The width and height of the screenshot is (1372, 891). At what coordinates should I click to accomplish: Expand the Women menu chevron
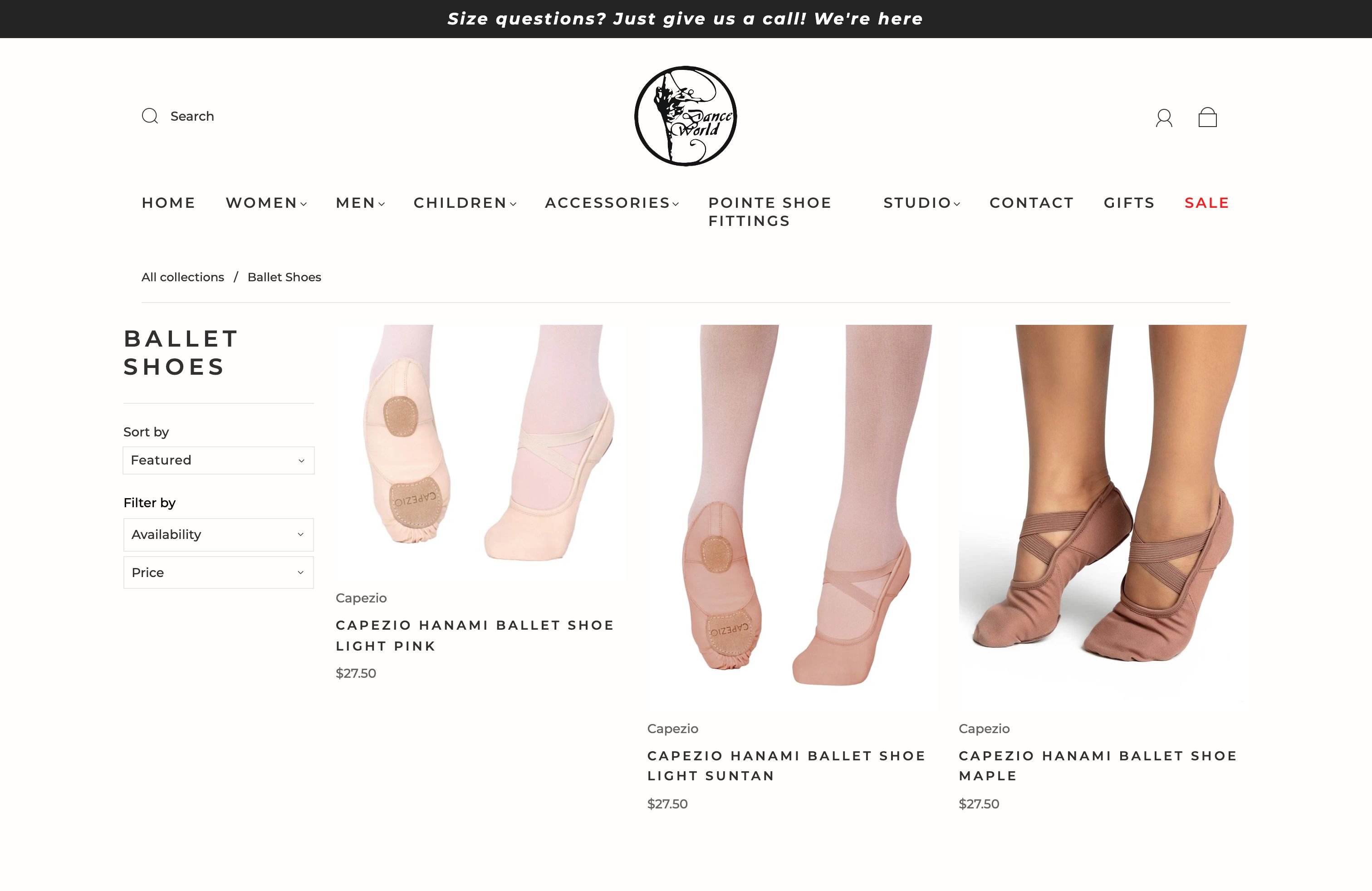click(x=303, y=203)
